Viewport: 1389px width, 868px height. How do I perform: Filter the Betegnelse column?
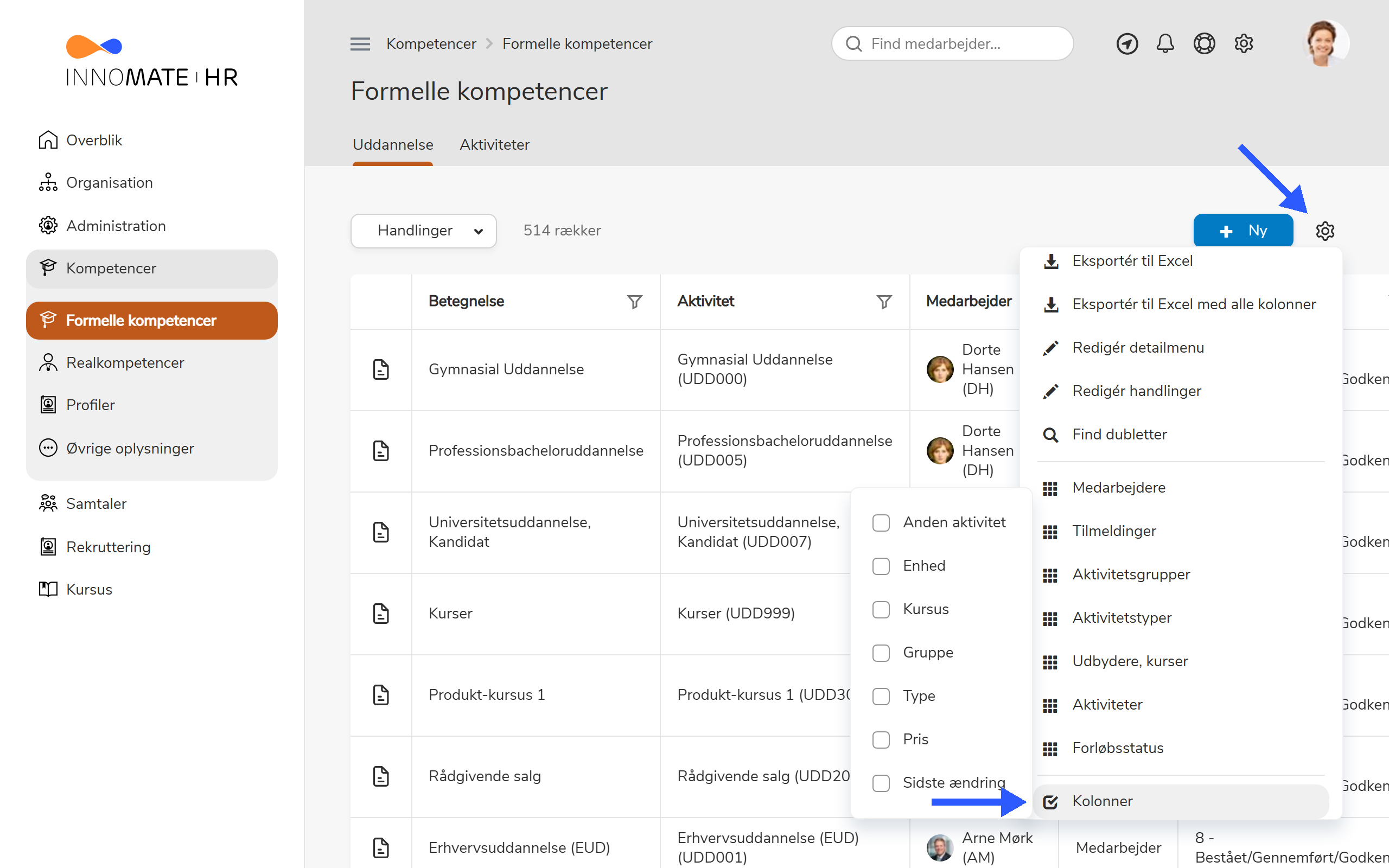[634, 302]
